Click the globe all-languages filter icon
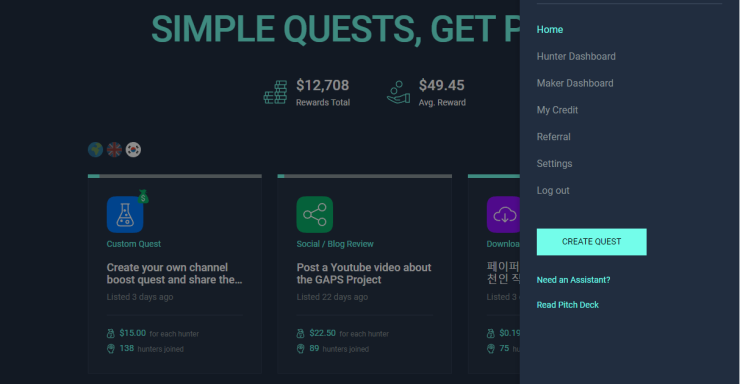Viewport: 743px width, 384px height. click(96, 150)
